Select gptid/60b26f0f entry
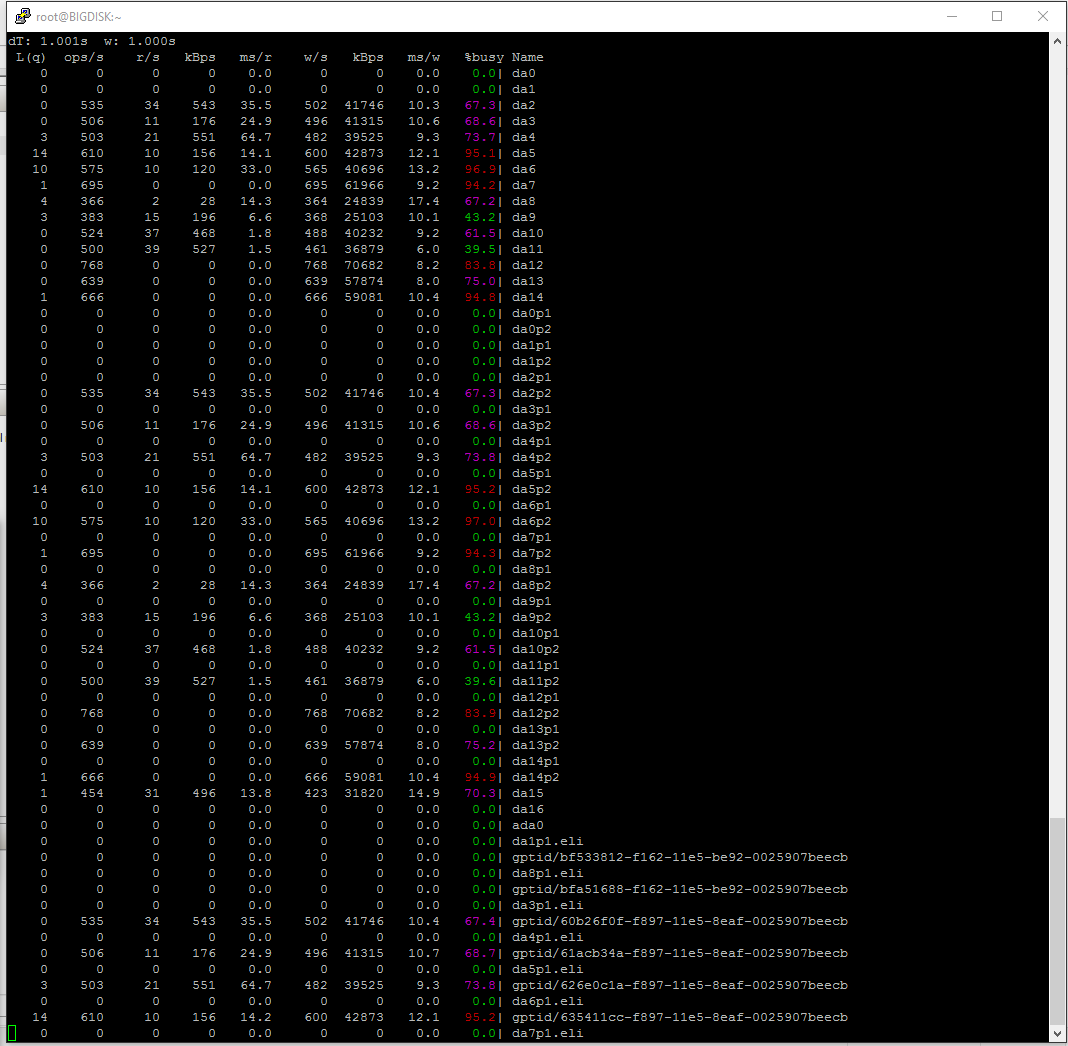The image size is (1068, 1046). [680, 921]
